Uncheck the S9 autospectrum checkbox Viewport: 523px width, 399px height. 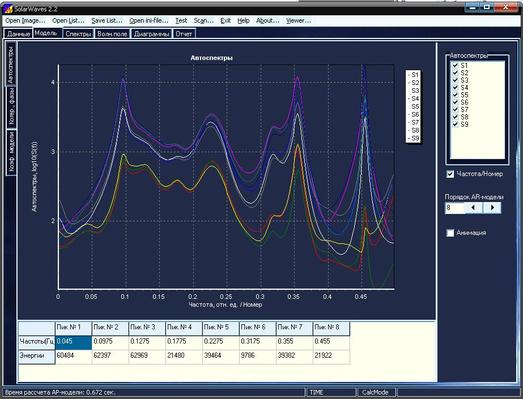tap(455, 124)
